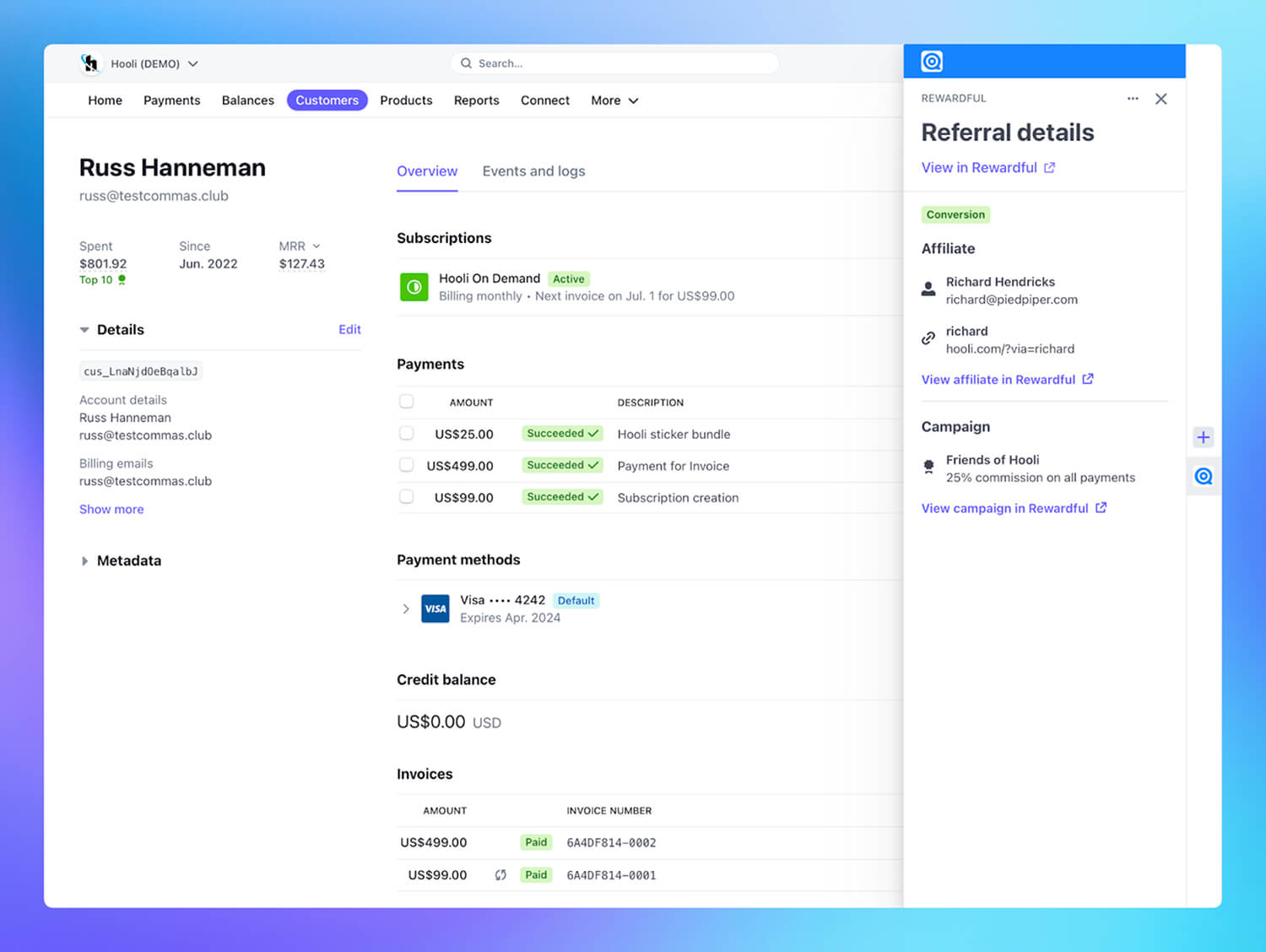Click the affiliate person icon
The height and width of the screenshot is (952, 1266).
click(928, 289)
